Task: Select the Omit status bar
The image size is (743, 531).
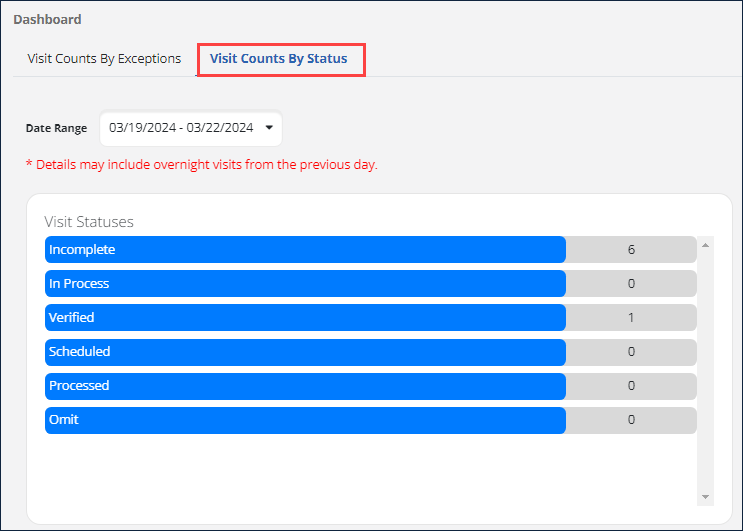Action: tap(305, 420)
